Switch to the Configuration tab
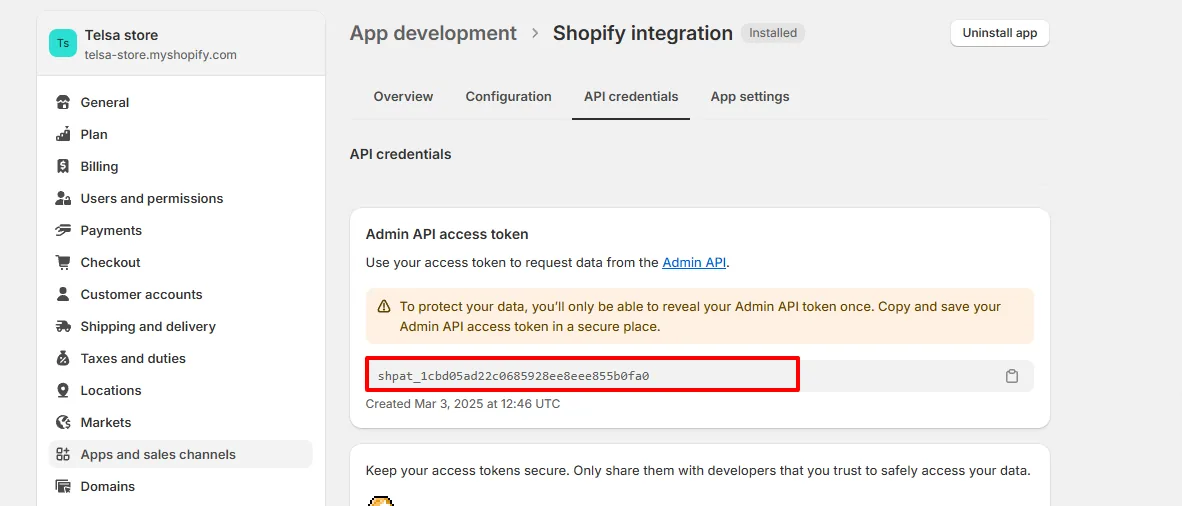This screenshot has width=1182, height=506. click(x=508, y=97)
